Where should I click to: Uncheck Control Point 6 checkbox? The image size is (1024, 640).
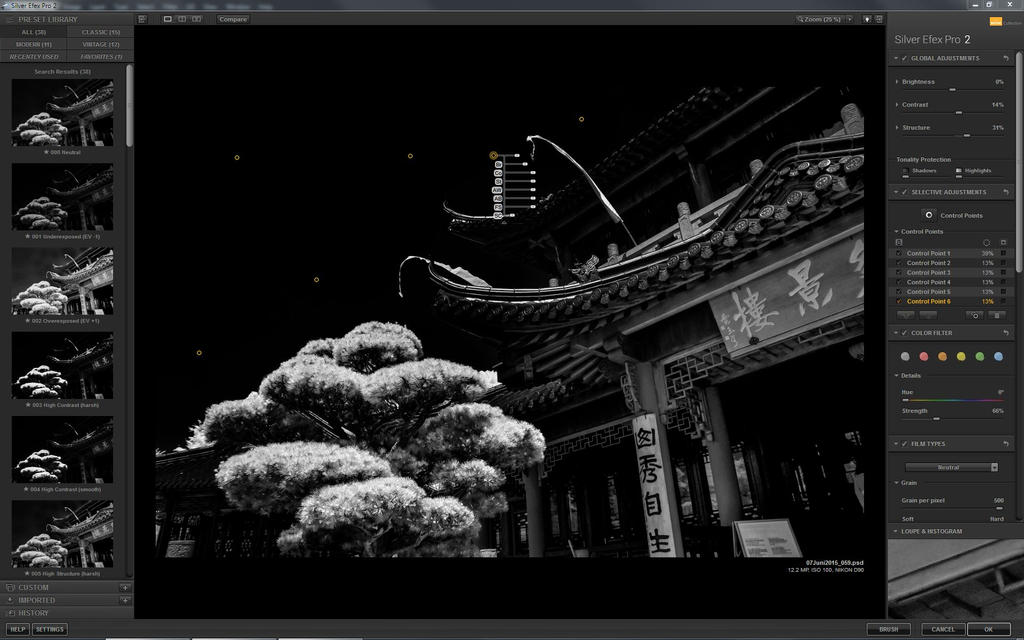[899, 302]
